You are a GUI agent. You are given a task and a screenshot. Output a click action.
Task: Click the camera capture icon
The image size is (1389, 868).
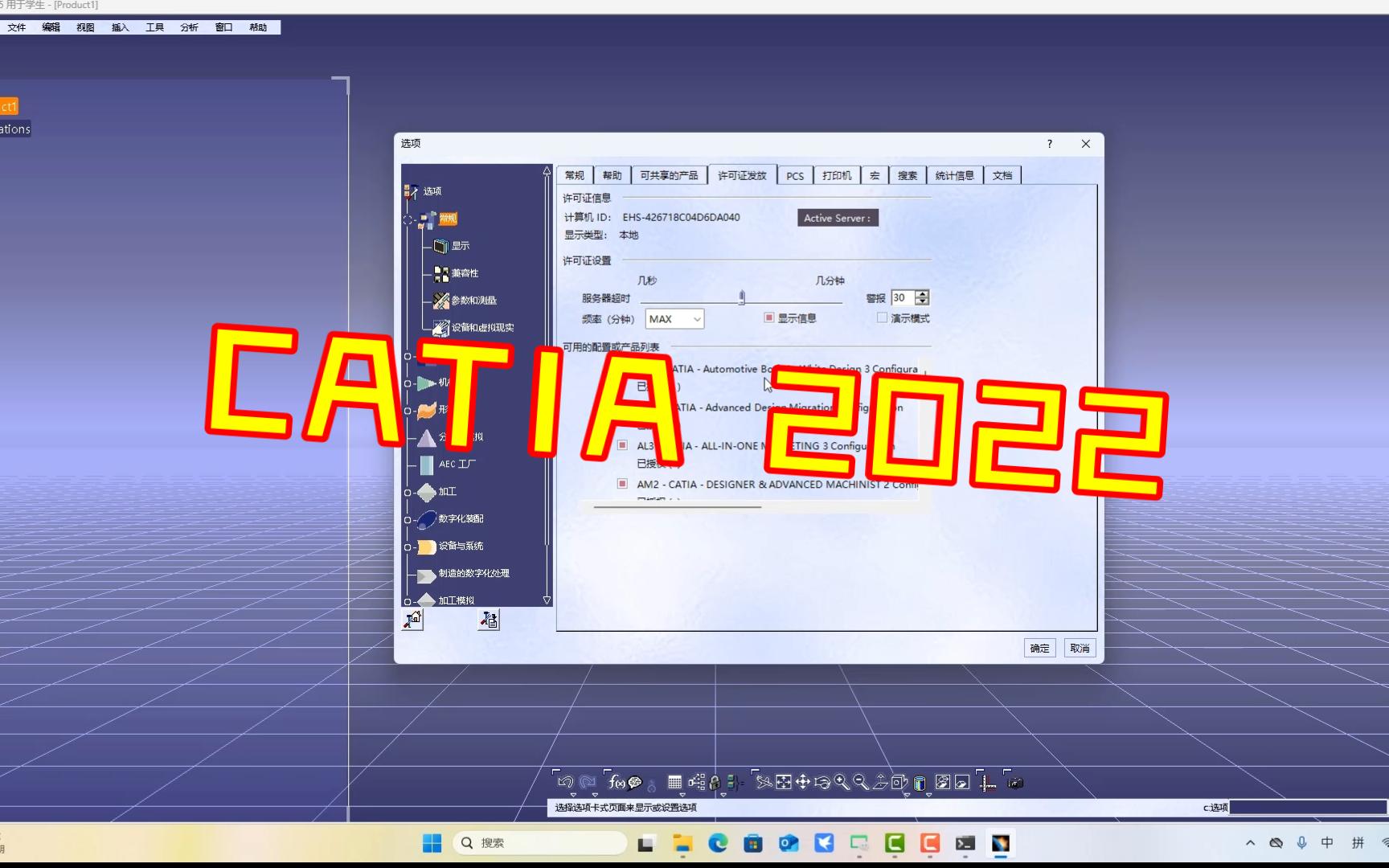[1015, 782]
